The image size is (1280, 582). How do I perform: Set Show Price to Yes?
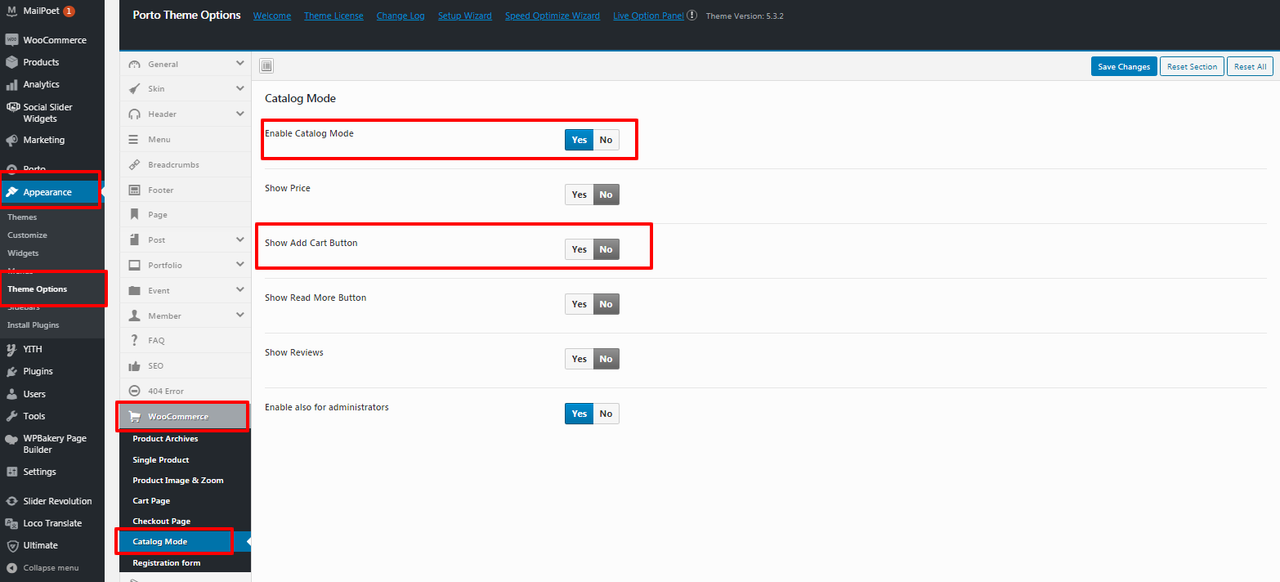[x=579, y=194]
